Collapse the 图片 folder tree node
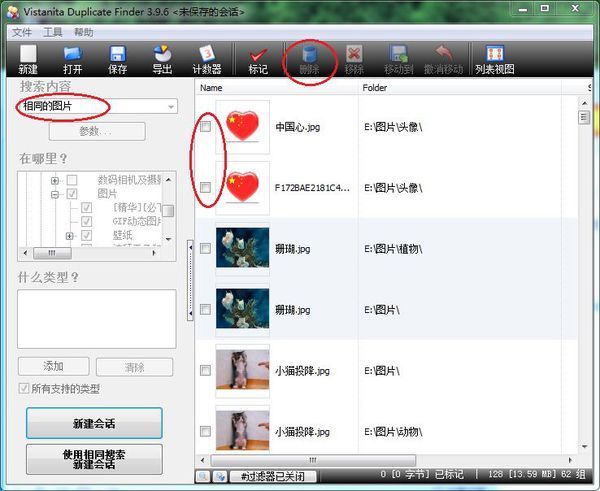Image resolution: width=600 pixels, height=491 pixels. coord(56,194)
